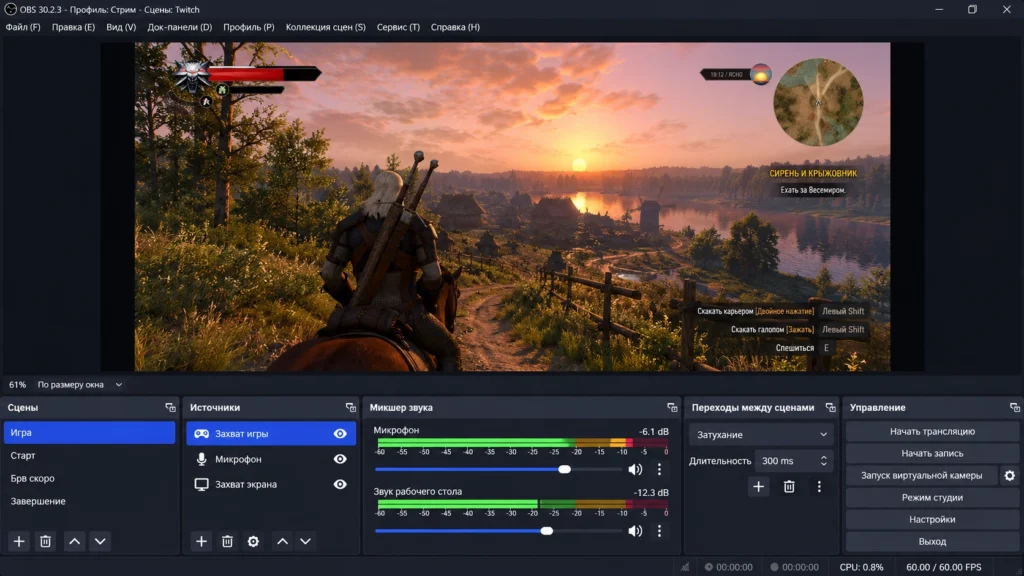Mute the Звук рабочего стола channel
Image resolution: width=1024 pixels, height=576 pixels.
click(635, 531)
